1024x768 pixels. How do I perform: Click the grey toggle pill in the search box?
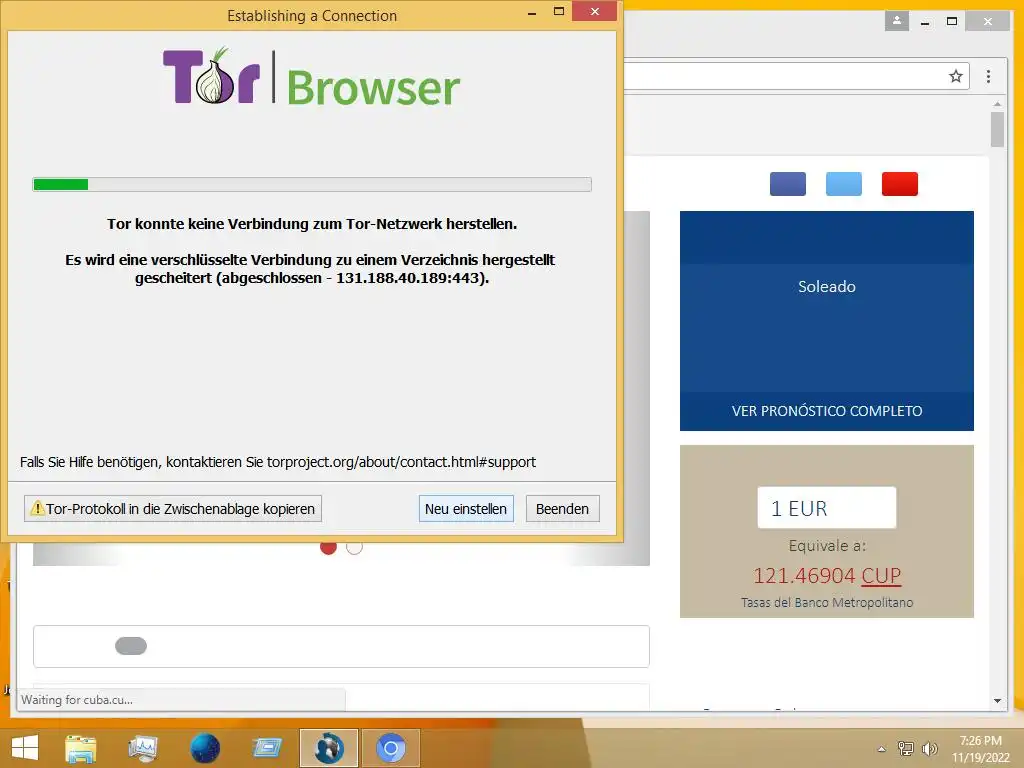click(131, 646)
